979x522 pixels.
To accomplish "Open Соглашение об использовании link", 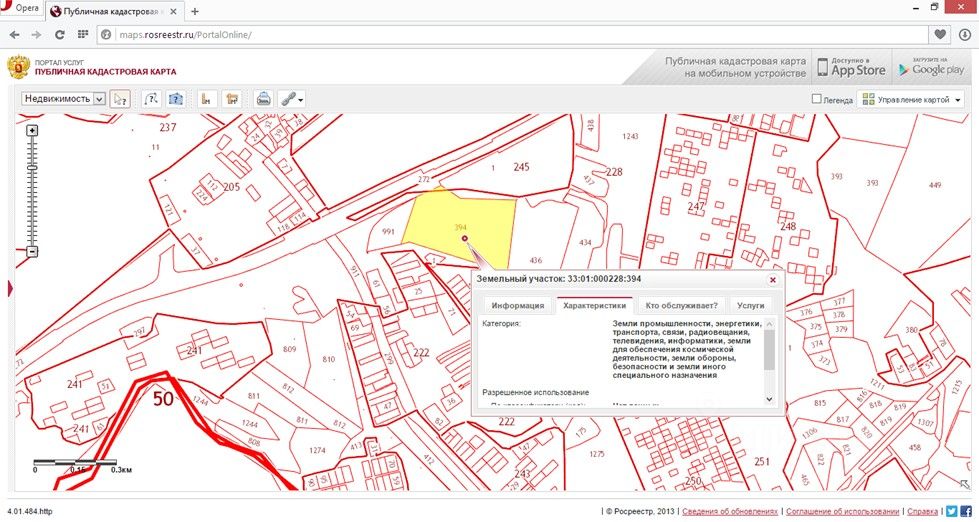I will click(842, 511).
